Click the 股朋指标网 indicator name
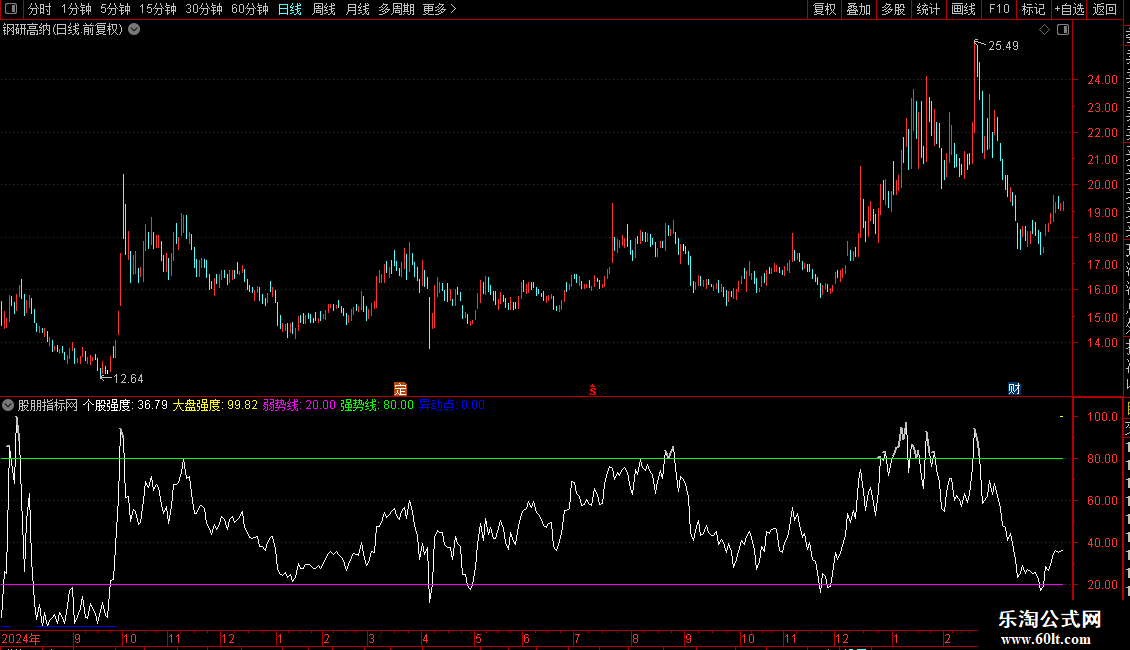The height and width of the screenshot is (650, 1130). tap(48, 406)
